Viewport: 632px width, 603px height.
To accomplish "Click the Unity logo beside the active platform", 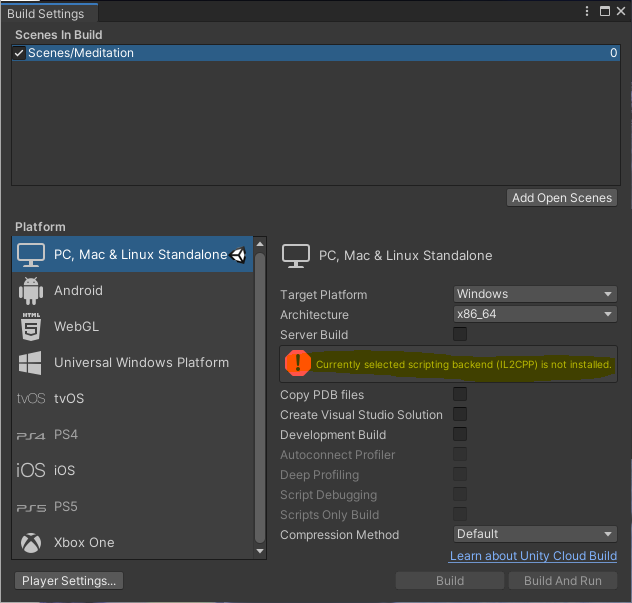I will (238, 255).
